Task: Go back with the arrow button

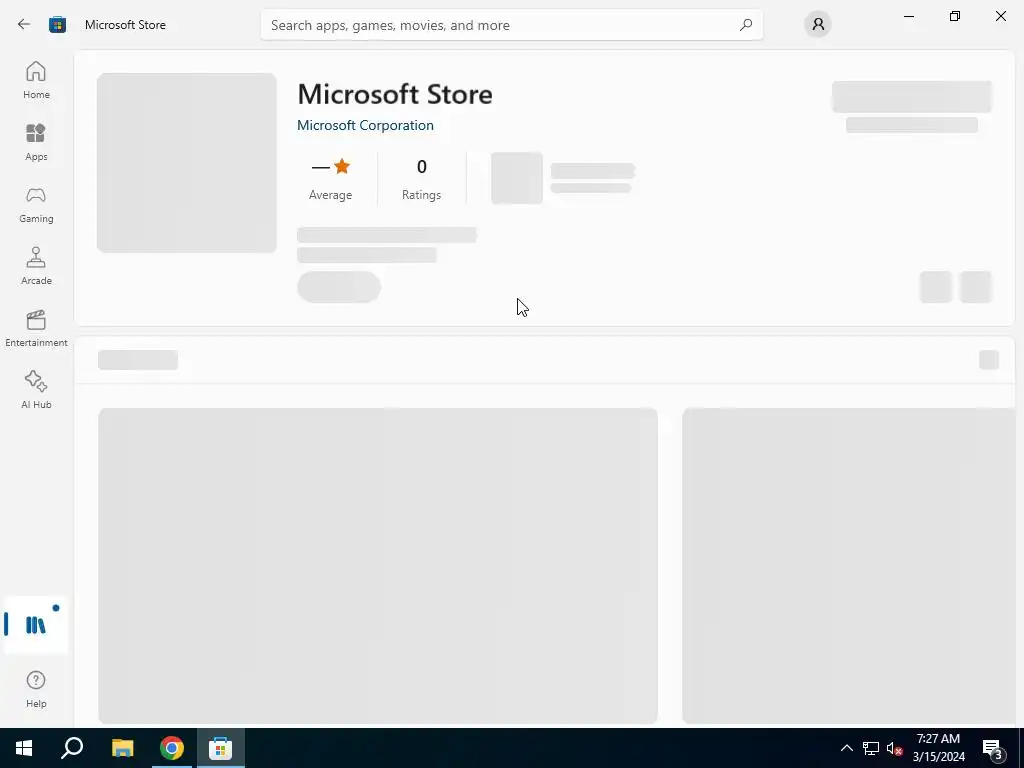Action: click(24, 25)
